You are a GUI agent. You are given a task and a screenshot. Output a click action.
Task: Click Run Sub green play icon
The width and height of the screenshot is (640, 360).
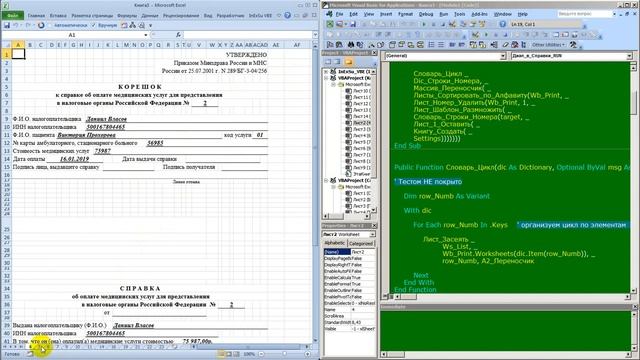424,24
